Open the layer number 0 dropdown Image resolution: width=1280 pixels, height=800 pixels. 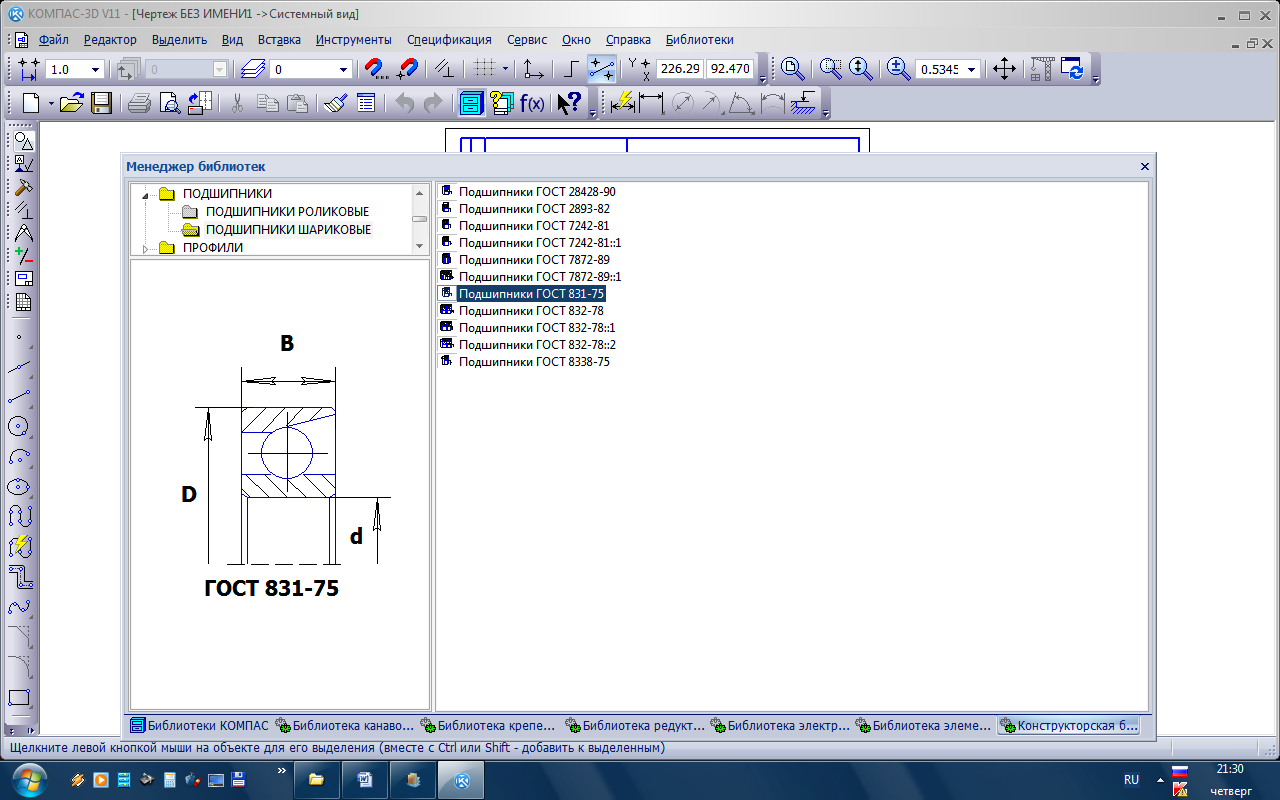tap(344, 70)
